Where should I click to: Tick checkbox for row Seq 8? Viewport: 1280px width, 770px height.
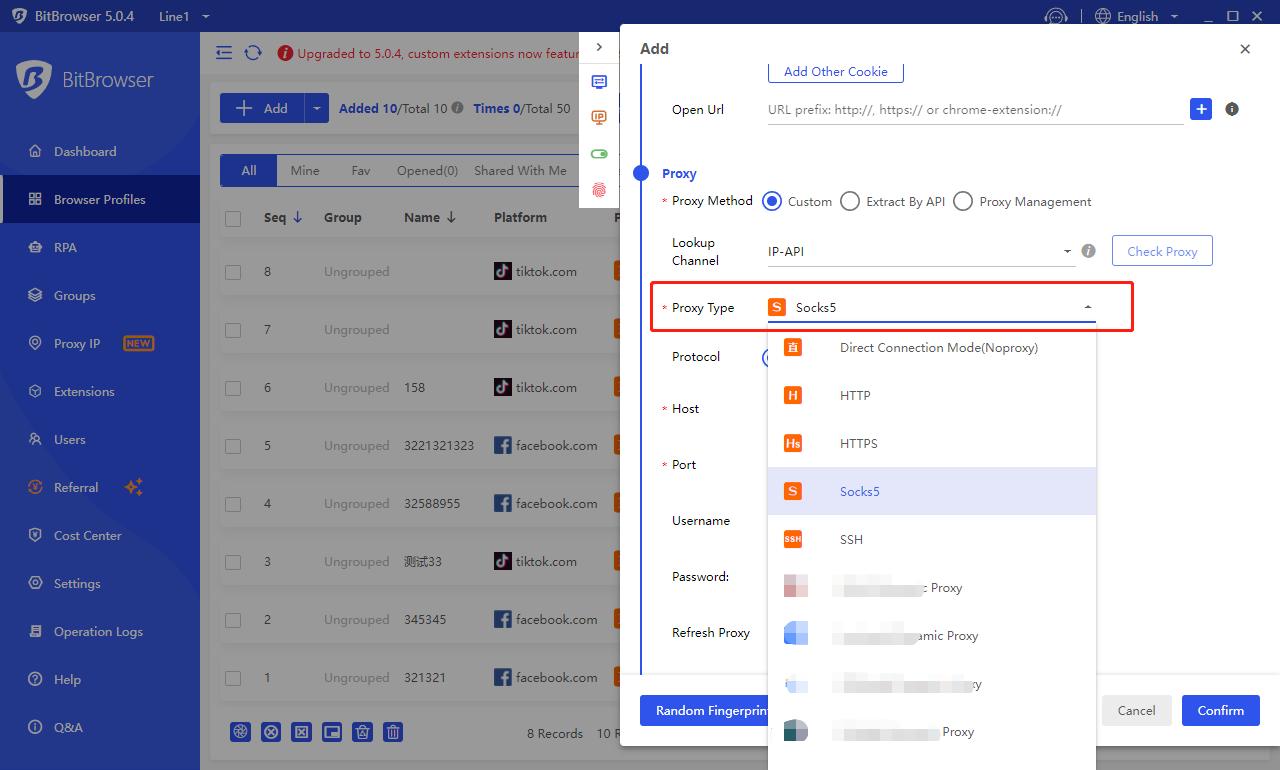[233, 272]
